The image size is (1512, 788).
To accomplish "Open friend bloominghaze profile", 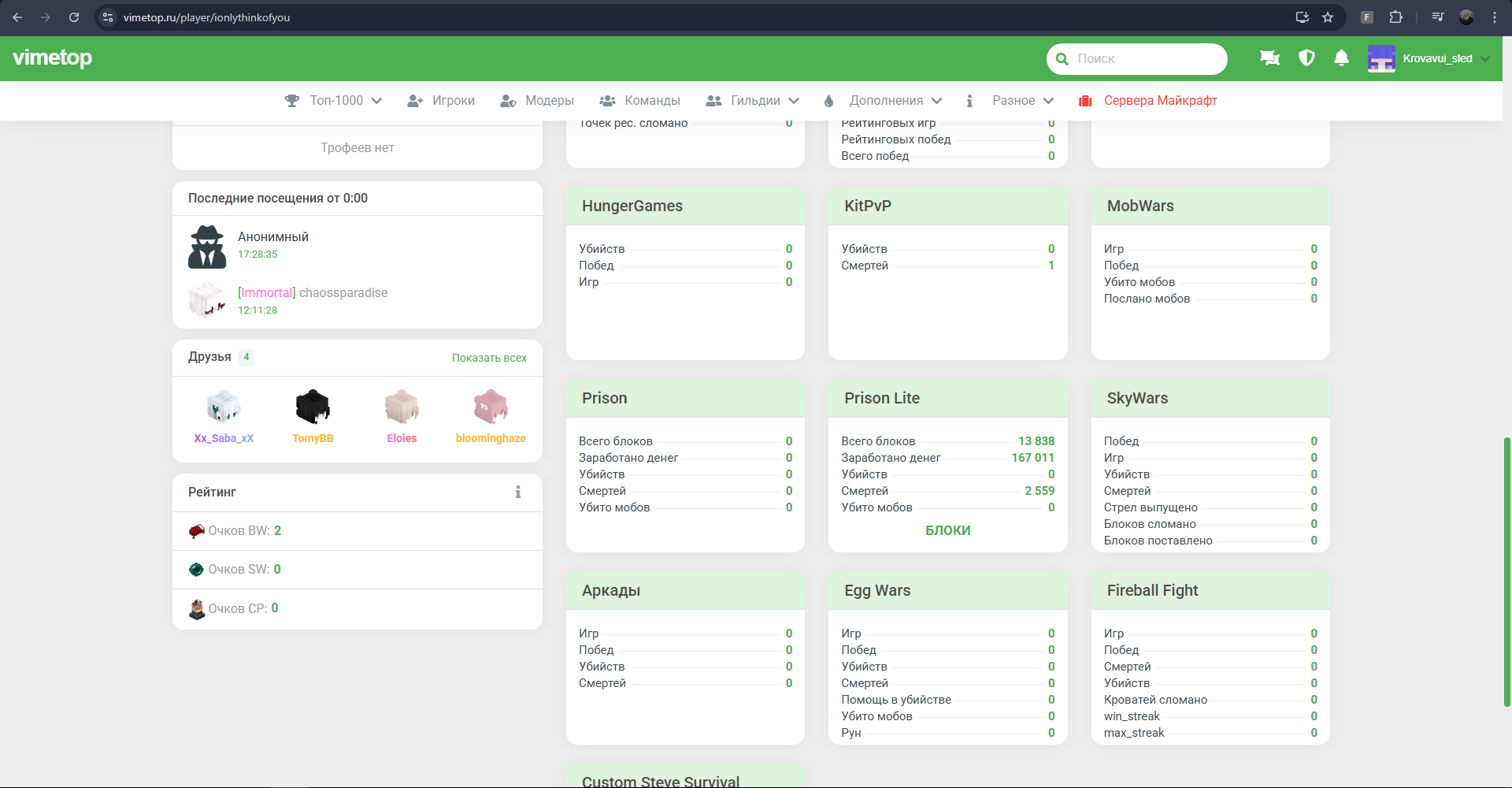I will point(491,438).
